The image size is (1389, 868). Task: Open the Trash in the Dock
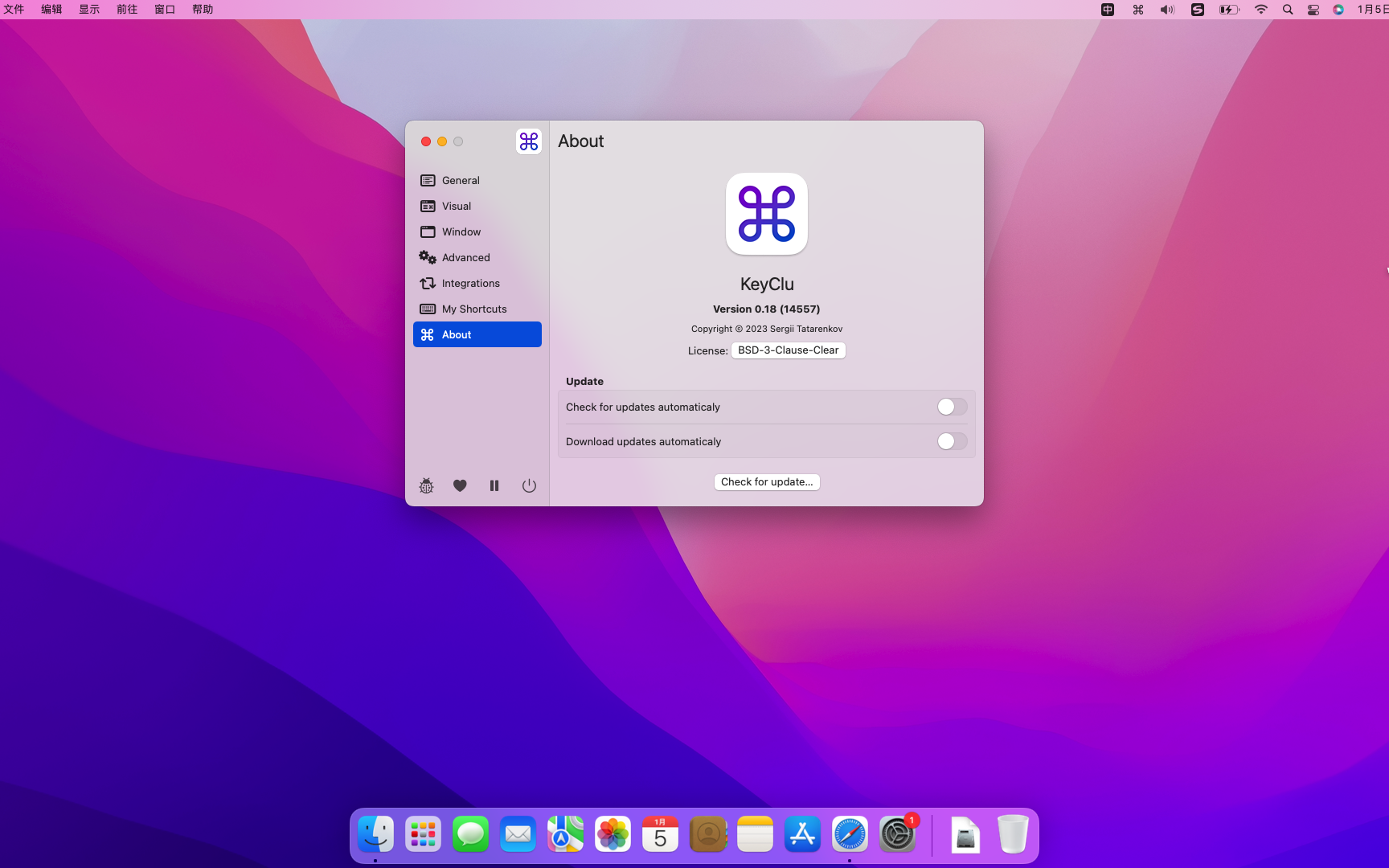1013,835
